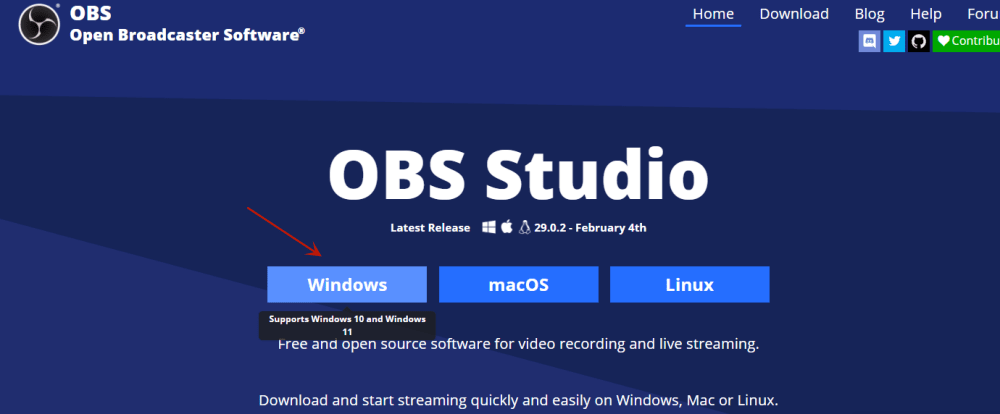Open the Help menu item
The image size is (1000, 414).
925,14
